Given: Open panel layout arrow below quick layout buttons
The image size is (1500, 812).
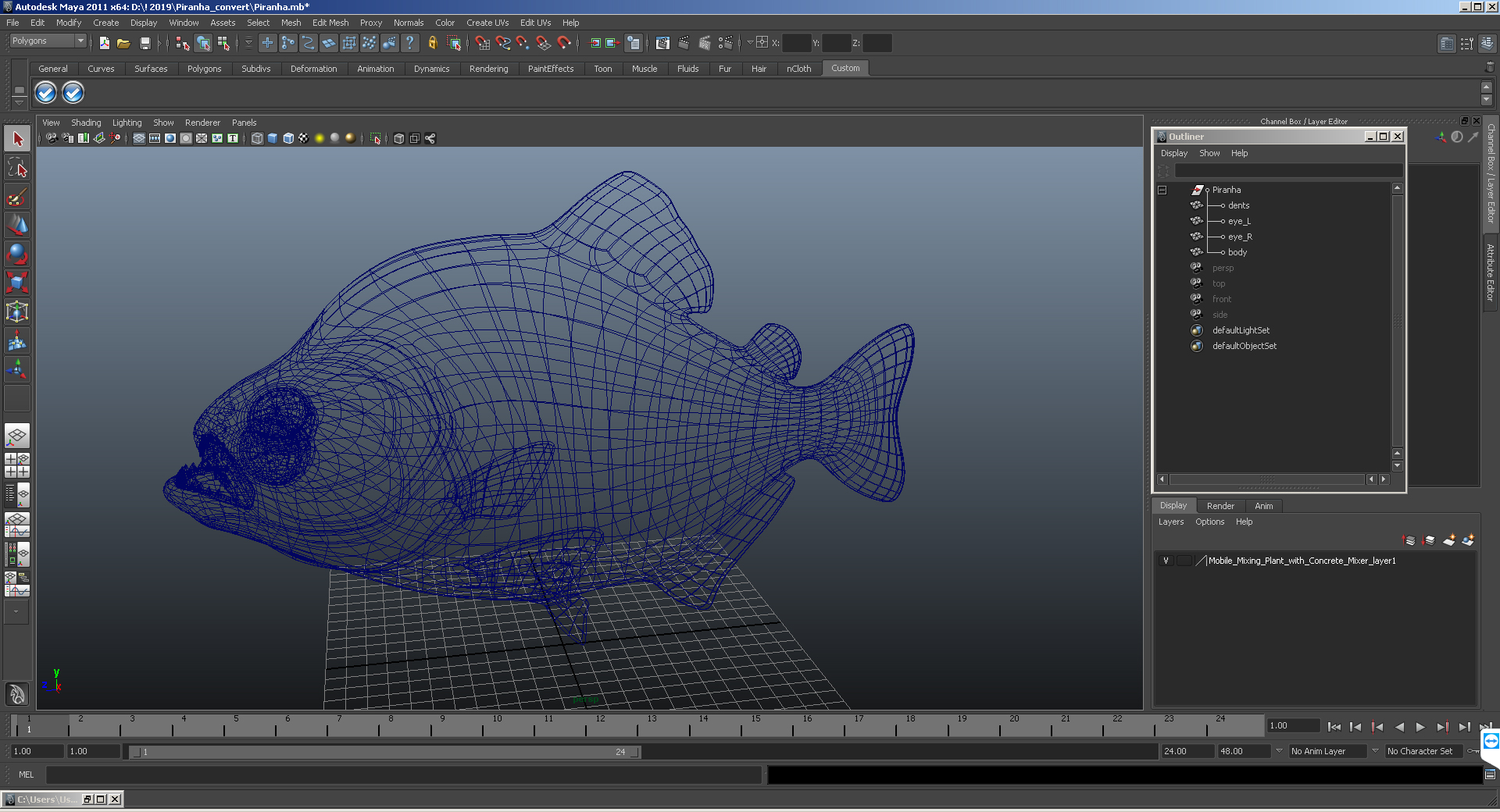Looking at the screenshot, I should 16,611.
